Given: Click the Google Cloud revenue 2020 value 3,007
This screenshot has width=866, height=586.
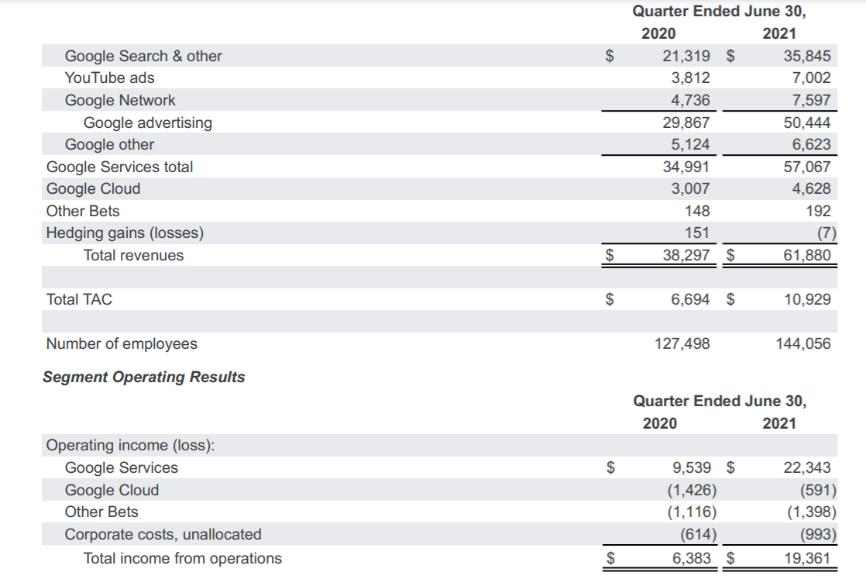Looking at the screenshot, I should click(690, 188).
